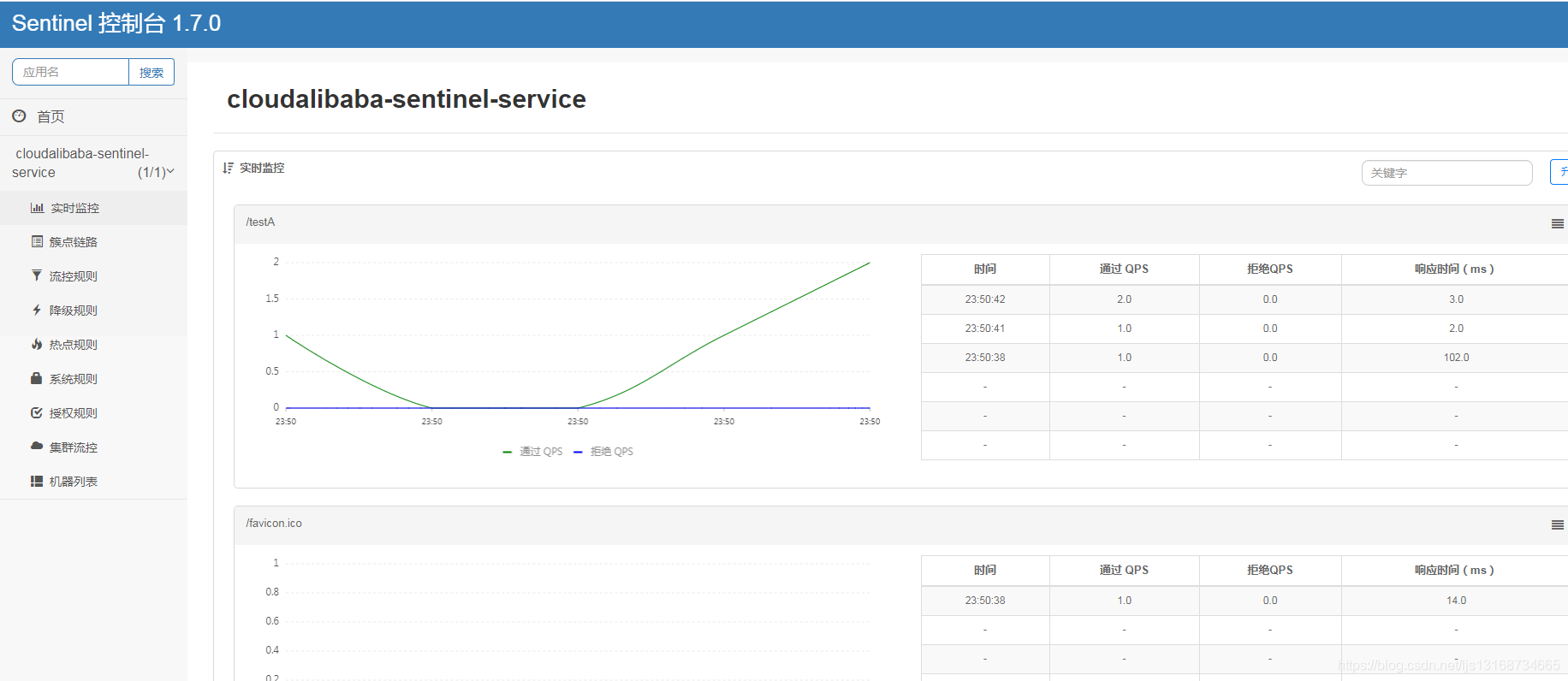The width and height of the screenshot is (1568, 681).
Task: Click the 搜索 button
Action: tap(151, 72)
